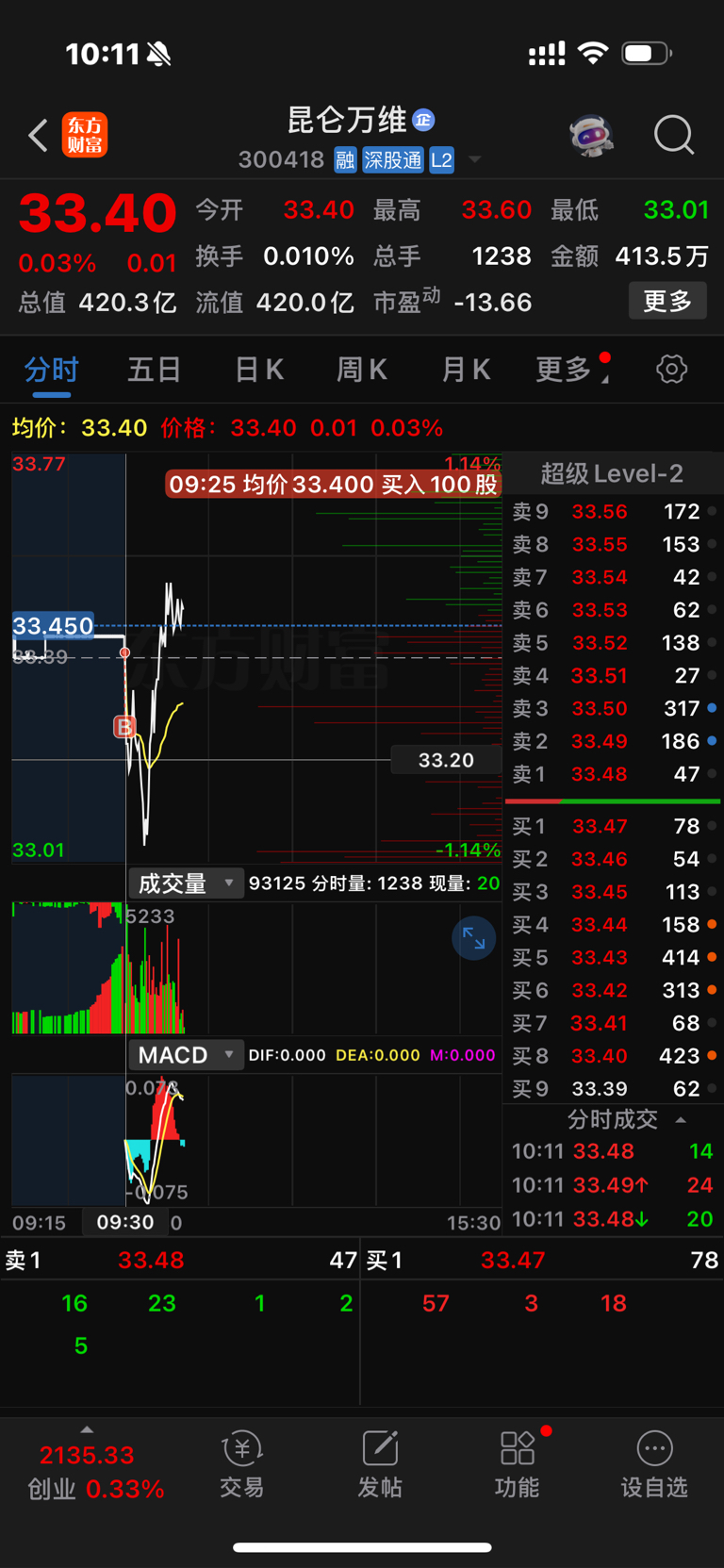Image resolution: width=724 pixels, height=1568 pixels.
Task: Tap the 昆仑万维 stock title
Action: pos(347,120)
